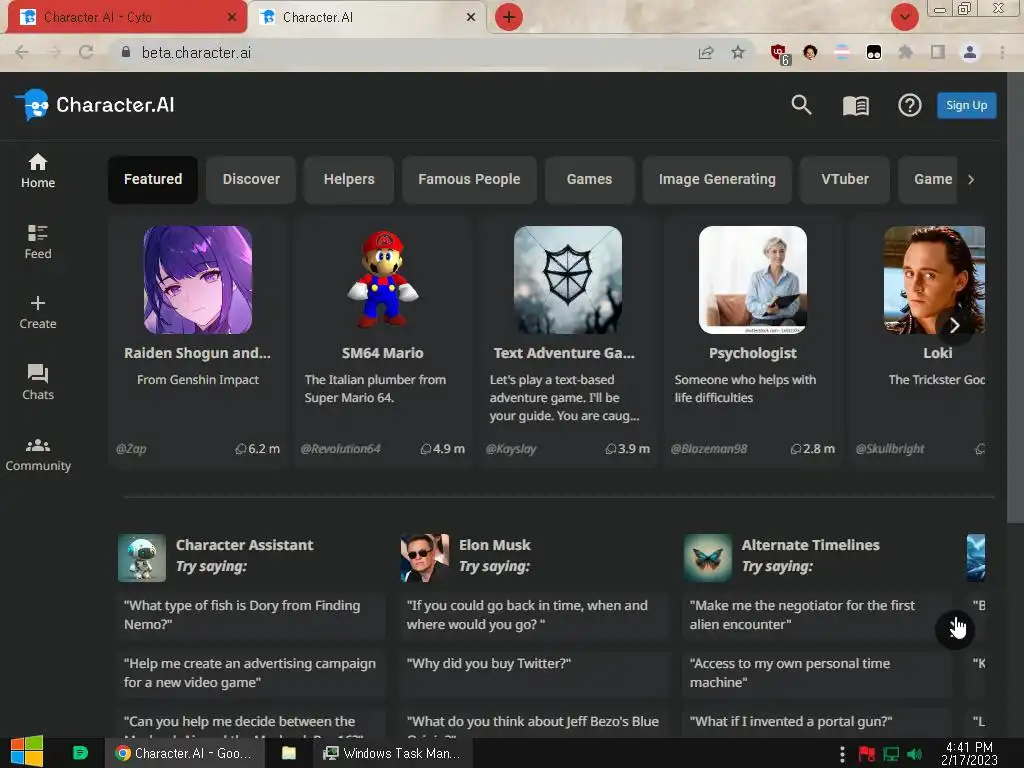
Task: Click Create in the sidebar
Action: click(38, 312)
